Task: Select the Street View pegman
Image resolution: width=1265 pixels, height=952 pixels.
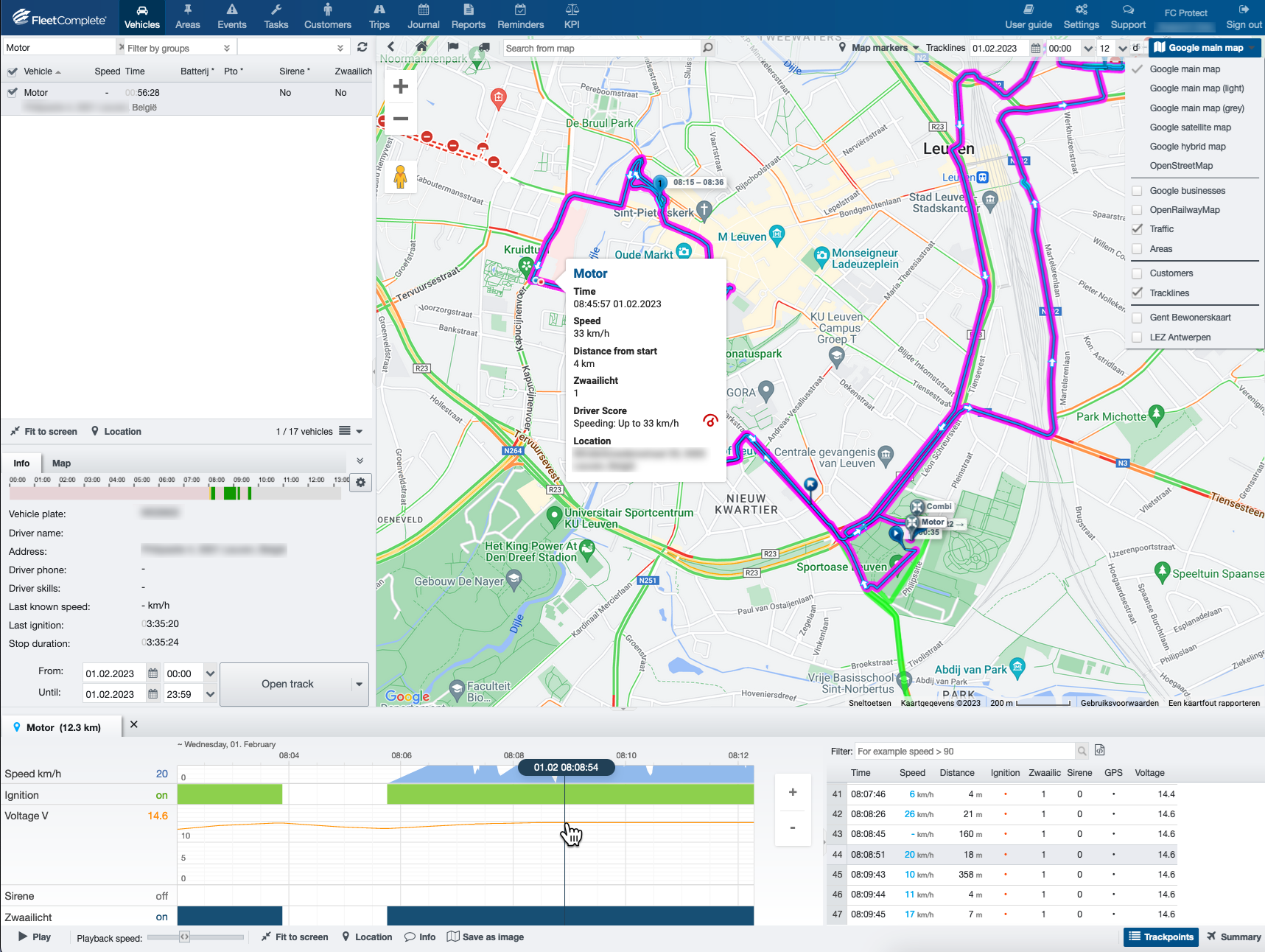Action: (400, 176)
